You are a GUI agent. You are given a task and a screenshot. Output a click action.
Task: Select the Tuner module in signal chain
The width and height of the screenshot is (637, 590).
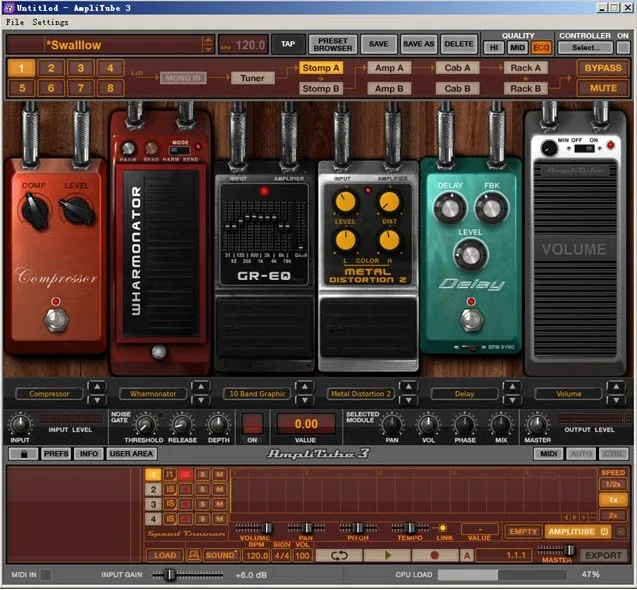(252, 78)
